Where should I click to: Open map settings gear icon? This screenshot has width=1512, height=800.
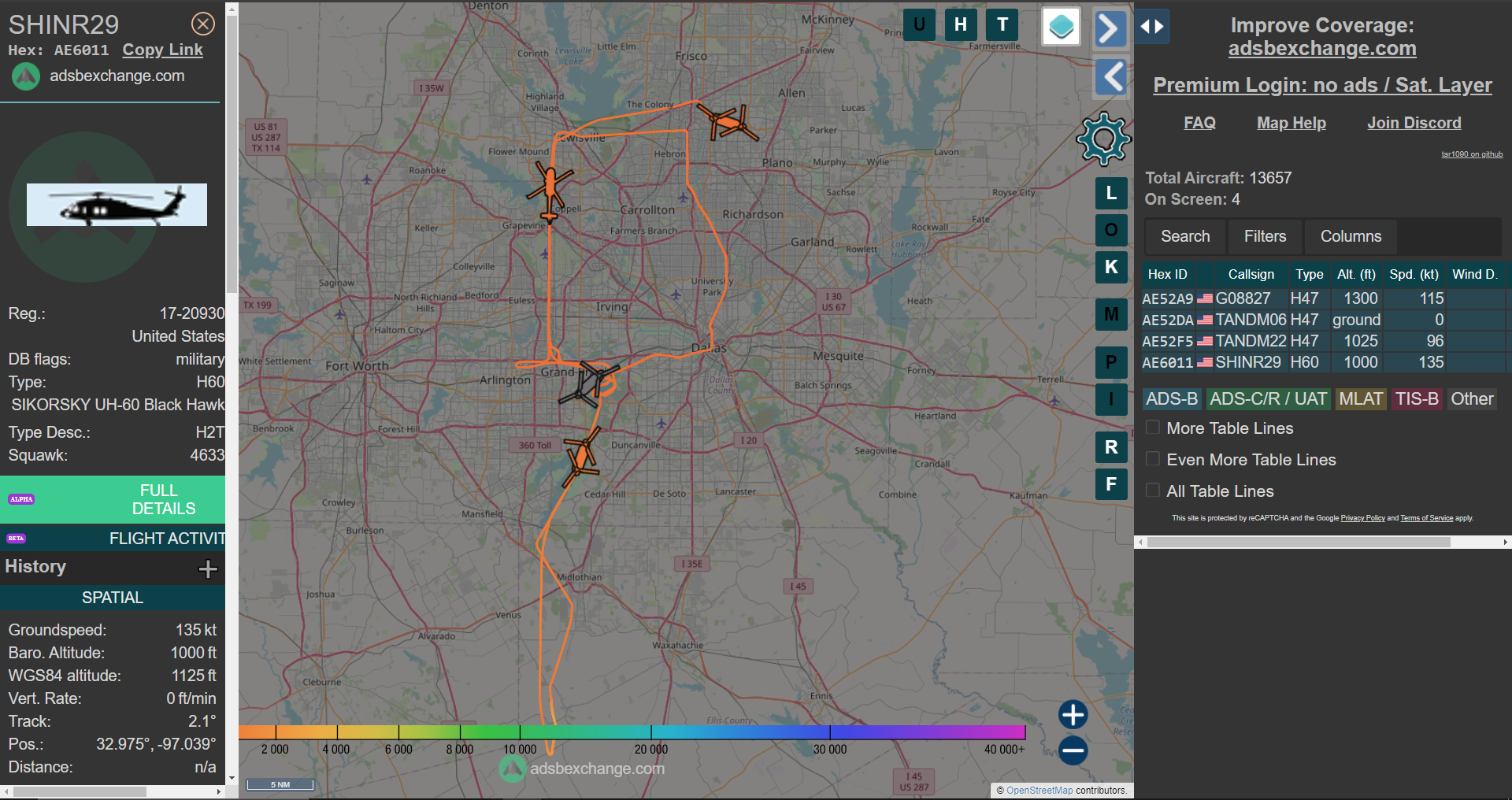1103,139
